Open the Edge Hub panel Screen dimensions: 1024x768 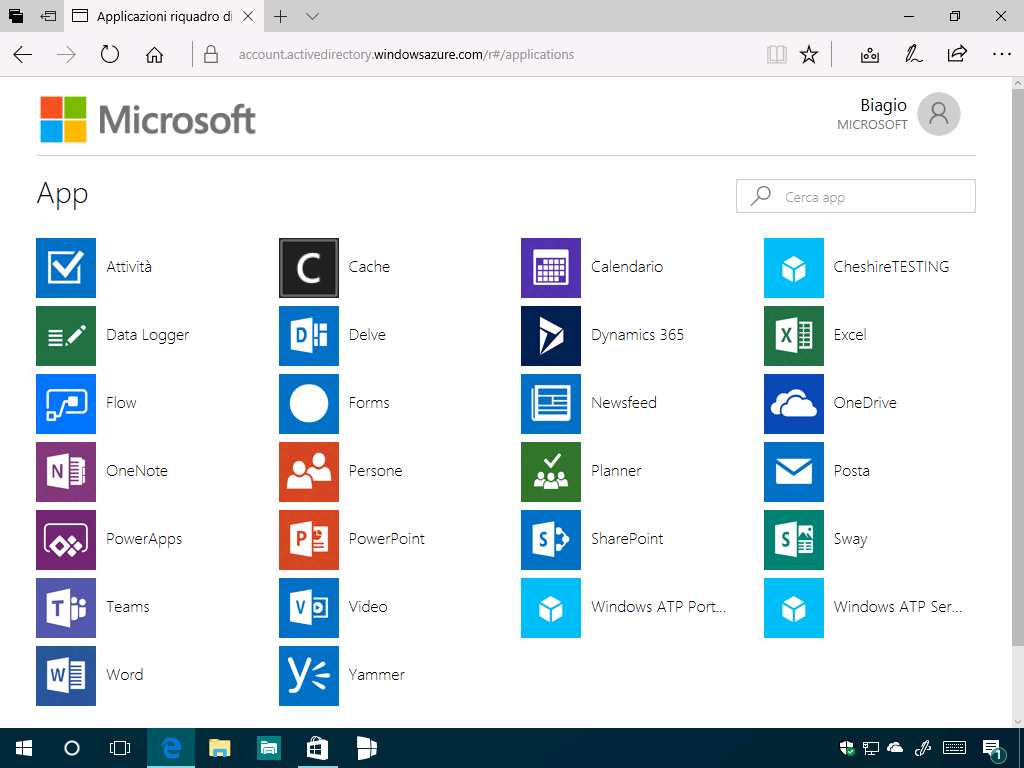[870, 55]
